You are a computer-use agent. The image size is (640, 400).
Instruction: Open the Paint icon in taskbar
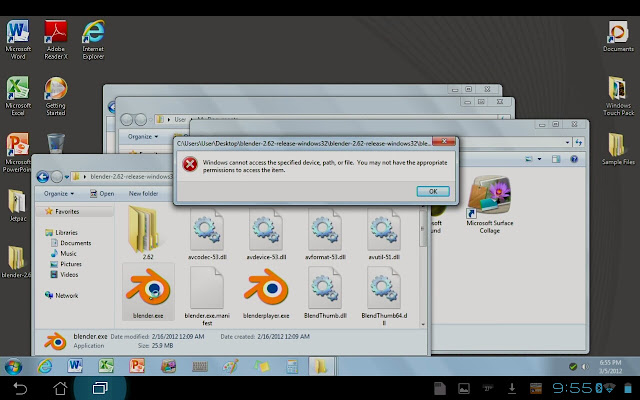tap(231, 366)
